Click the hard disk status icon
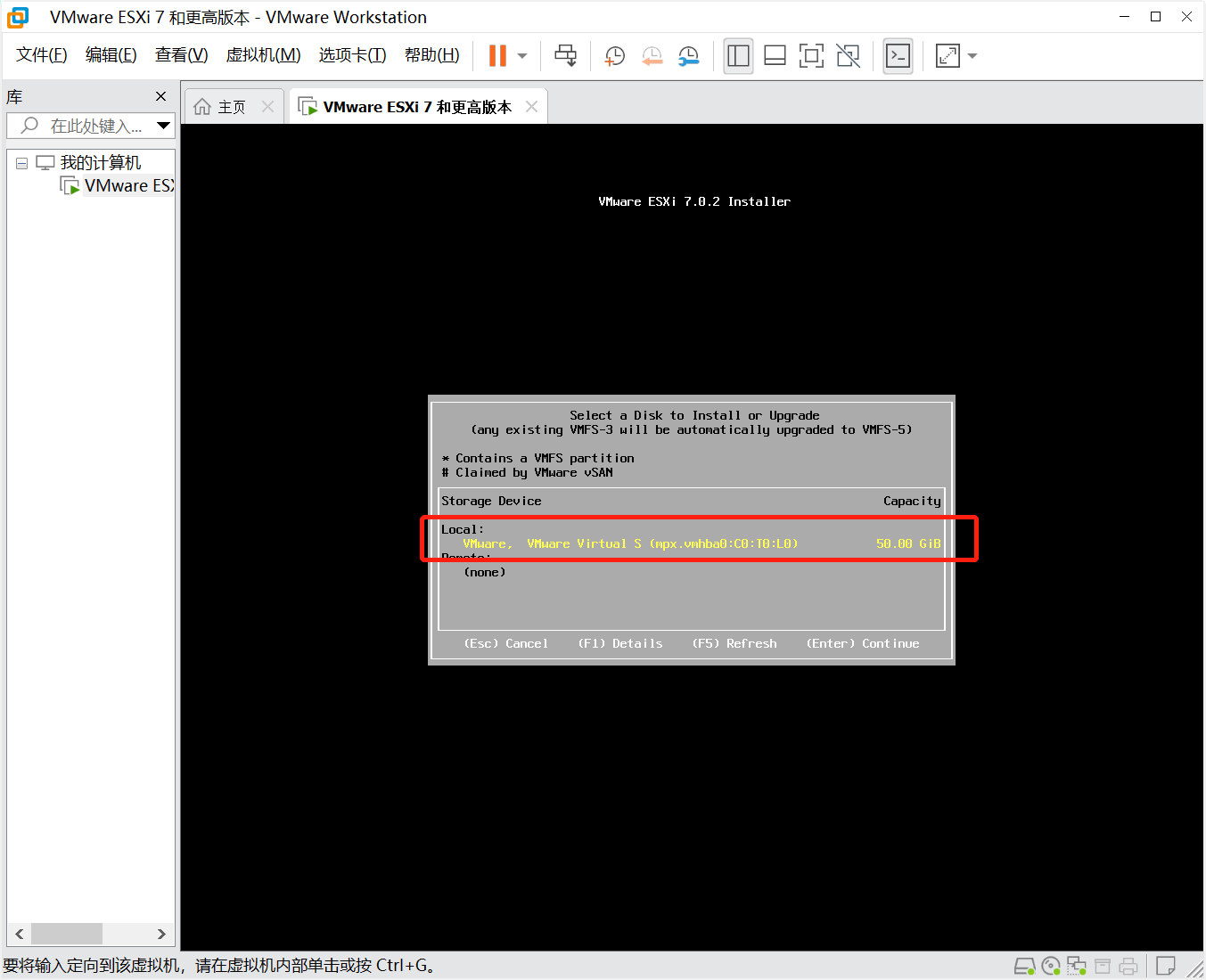 point(1024,966)
